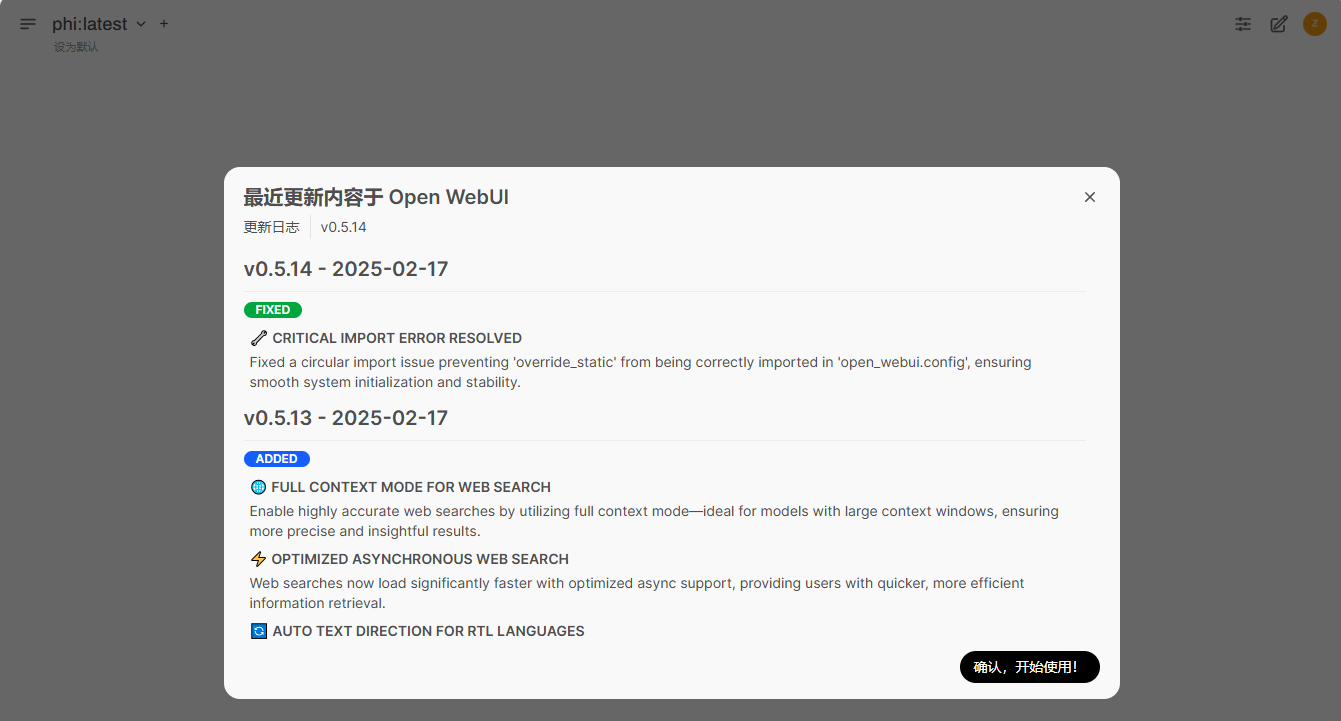Open the user avatar menu
Image resolution: width=1341 pixels, height=721 pixels.
[1315, 24]
